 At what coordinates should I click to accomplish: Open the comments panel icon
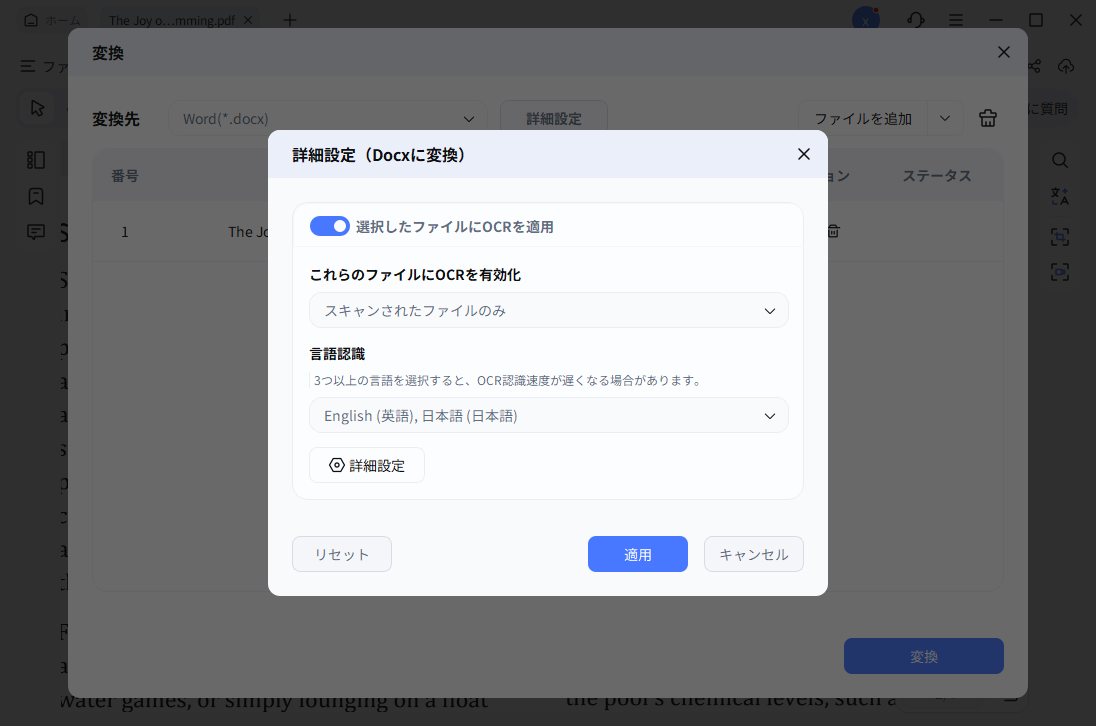pos(36,232)
